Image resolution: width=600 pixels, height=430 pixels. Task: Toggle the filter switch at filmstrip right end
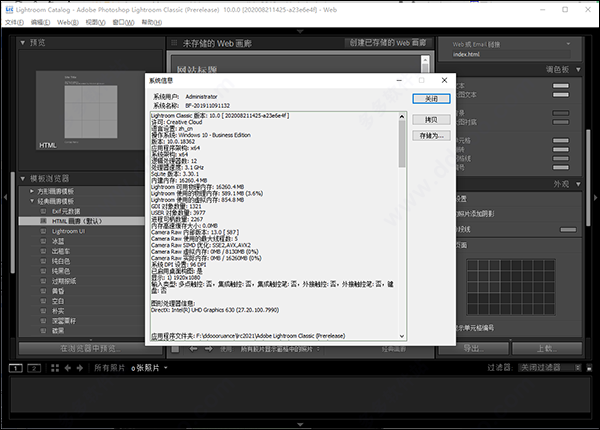coord(589,368)
